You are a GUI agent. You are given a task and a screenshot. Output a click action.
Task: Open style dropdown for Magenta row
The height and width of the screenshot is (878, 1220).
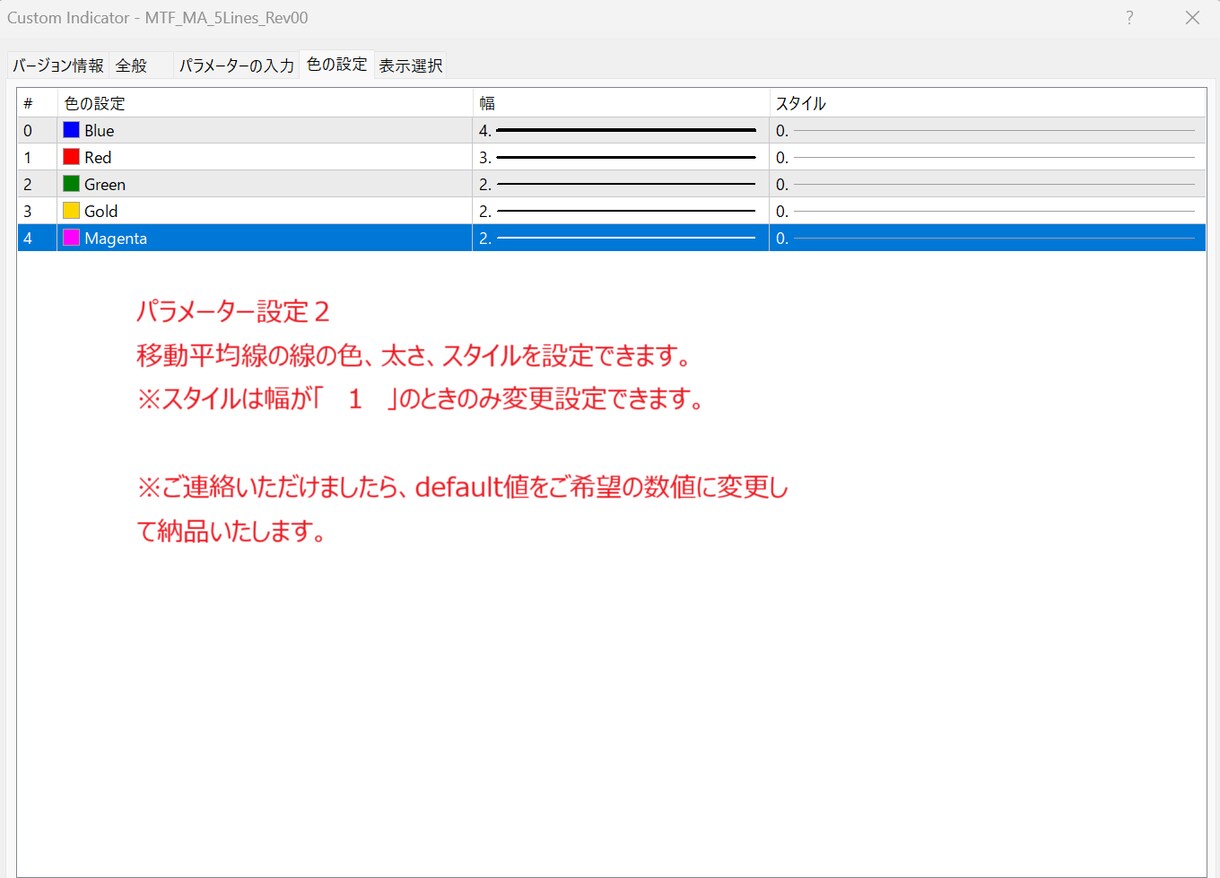tap(987, 238)
